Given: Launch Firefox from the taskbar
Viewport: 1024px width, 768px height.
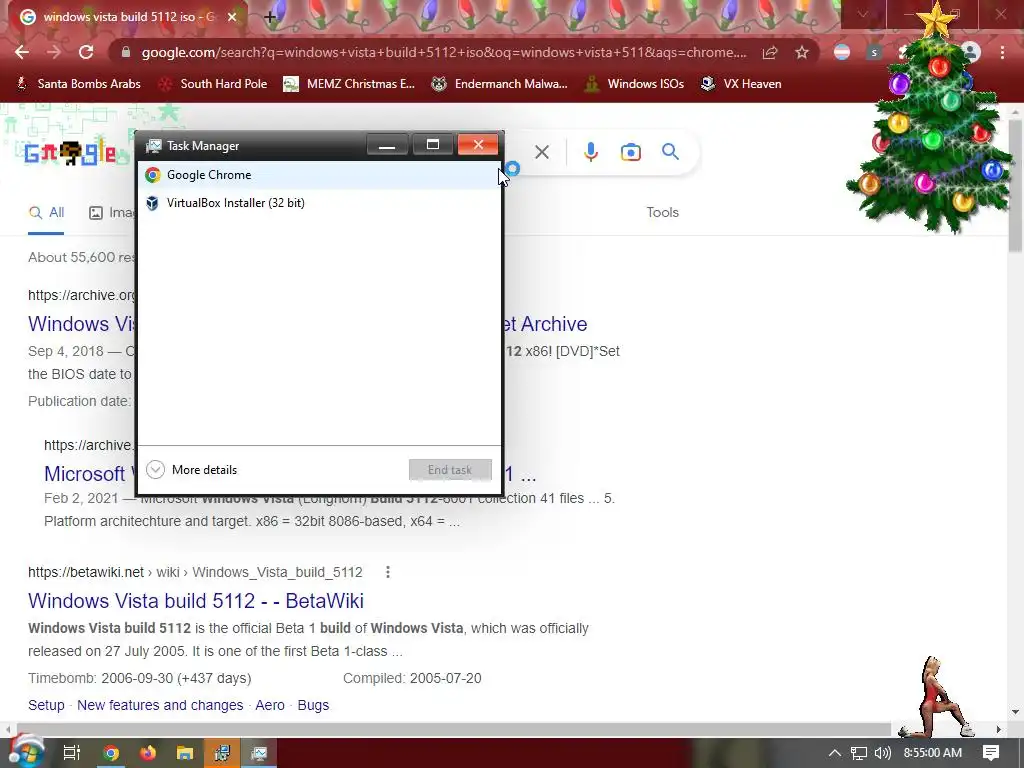Looking at the screenshot, I should 148,753.
